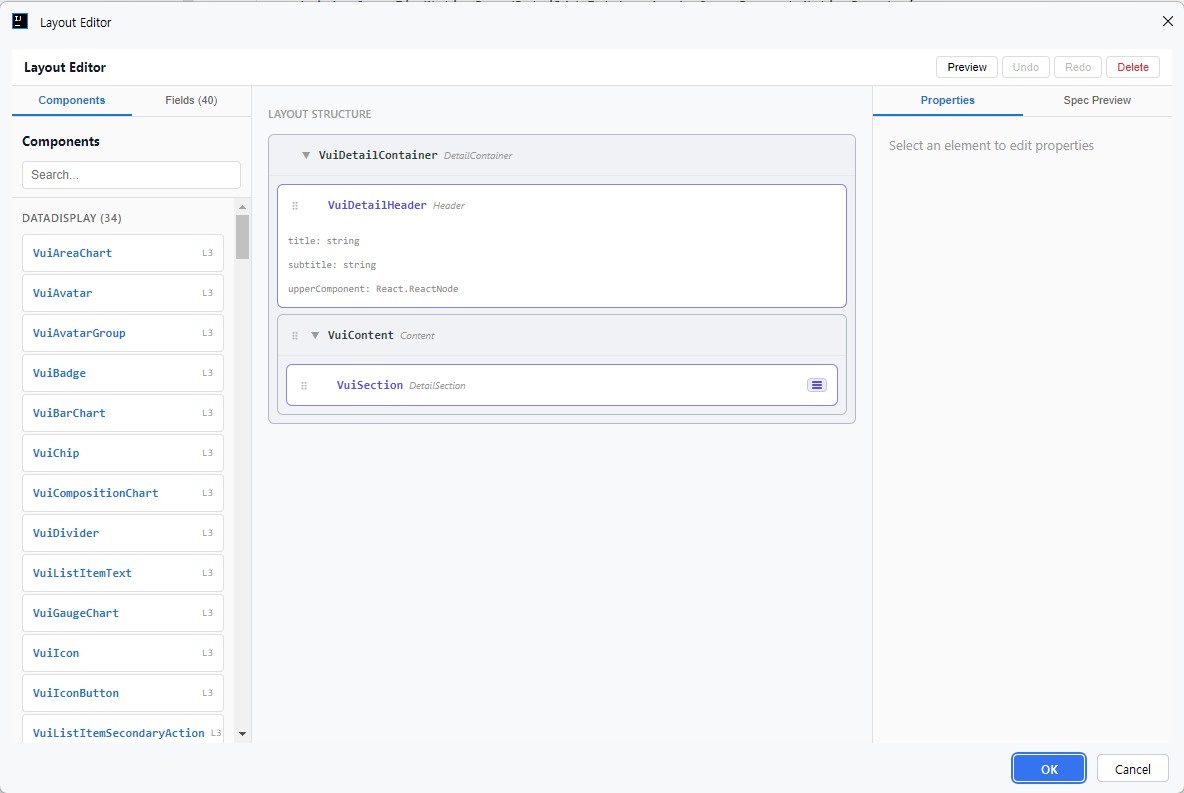
Task: Select the VuiDetailContainer label
Action: [x=378, y=156]
